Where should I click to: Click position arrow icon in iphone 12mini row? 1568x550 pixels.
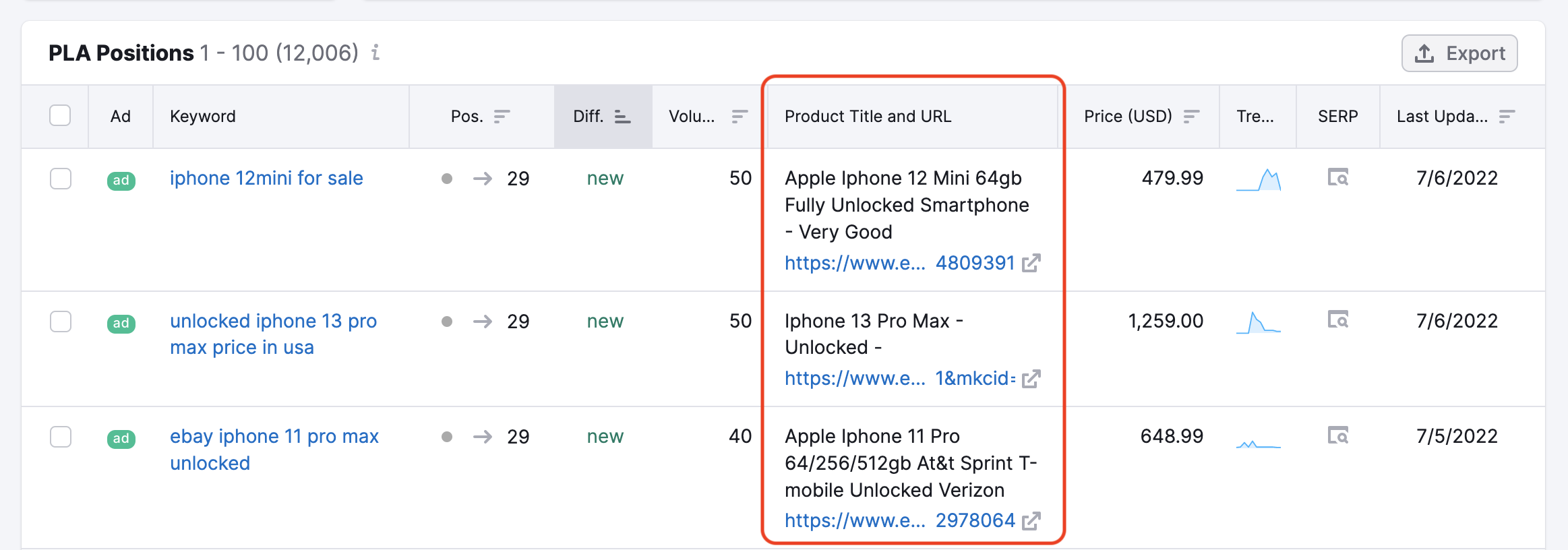[x=483, y=179]
